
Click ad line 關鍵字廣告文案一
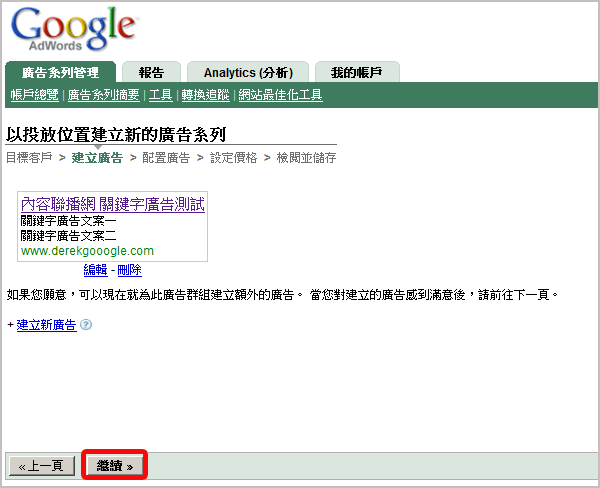click(68, 221)
